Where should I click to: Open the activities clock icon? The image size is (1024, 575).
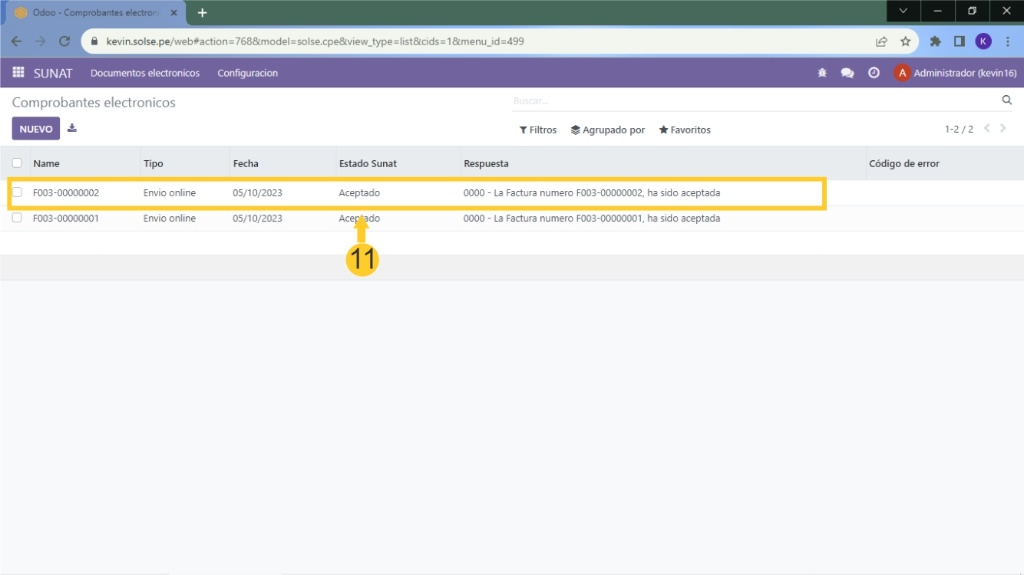tap(873, 73)
